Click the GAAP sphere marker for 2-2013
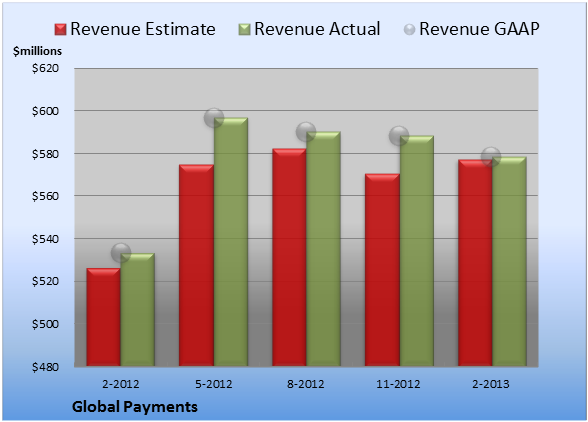588x422 pixels. (491, 156)
